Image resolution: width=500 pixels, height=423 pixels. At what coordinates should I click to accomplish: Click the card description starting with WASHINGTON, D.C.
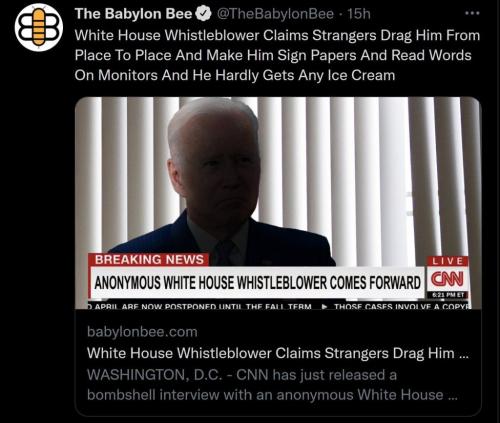click(272, 385)
